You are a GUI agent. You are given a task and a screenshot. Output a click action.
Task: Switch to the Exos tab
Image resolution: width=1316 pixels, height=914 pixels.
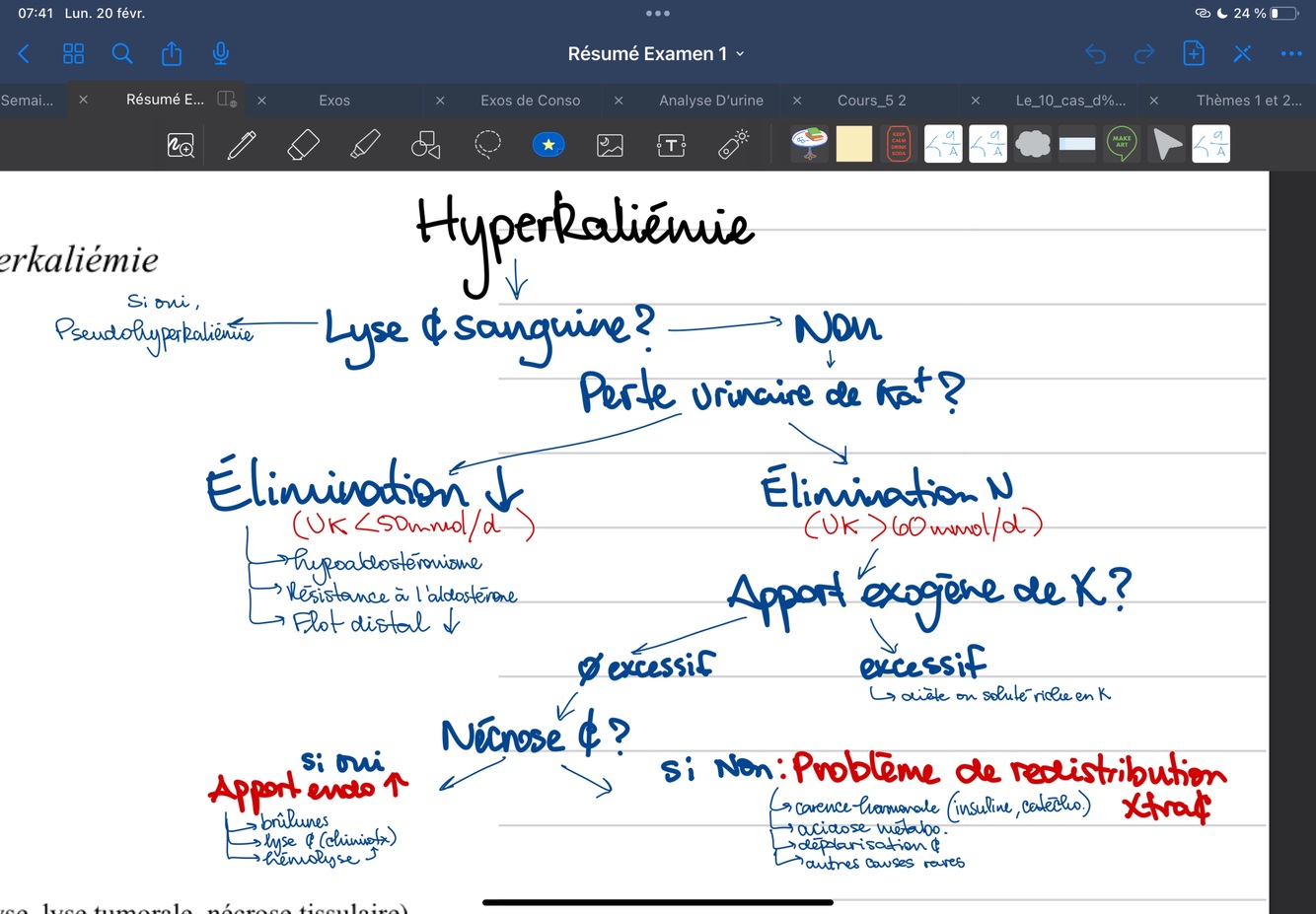coord(334,101)
